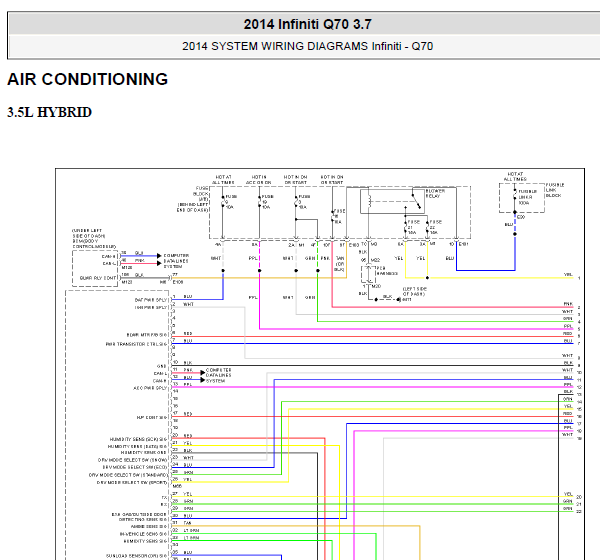Click DRV MODE SELECT SW (ECO) label
The width and height of the screenshot is (600, 560).
135,467
